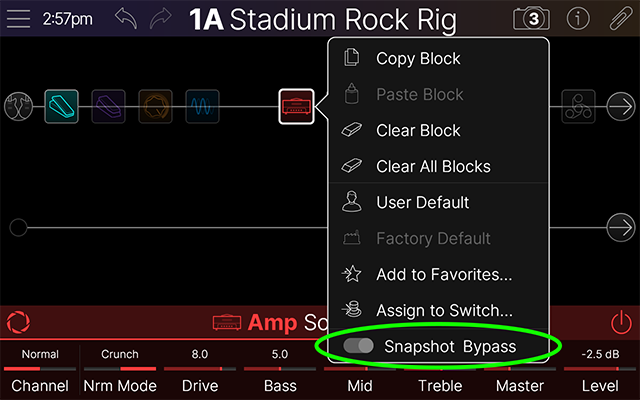Toggle the Snapshot Bypass switch
Screen dimensions: 640x400
click(x=358, y=346)
